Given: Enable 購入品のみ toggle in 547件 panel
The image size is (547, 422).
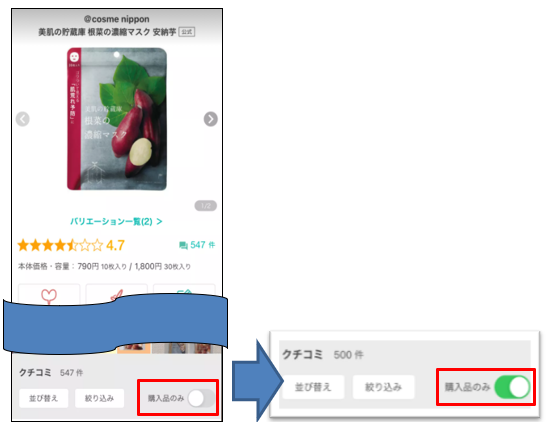Looking at the screenshot, I should (201, 398).
